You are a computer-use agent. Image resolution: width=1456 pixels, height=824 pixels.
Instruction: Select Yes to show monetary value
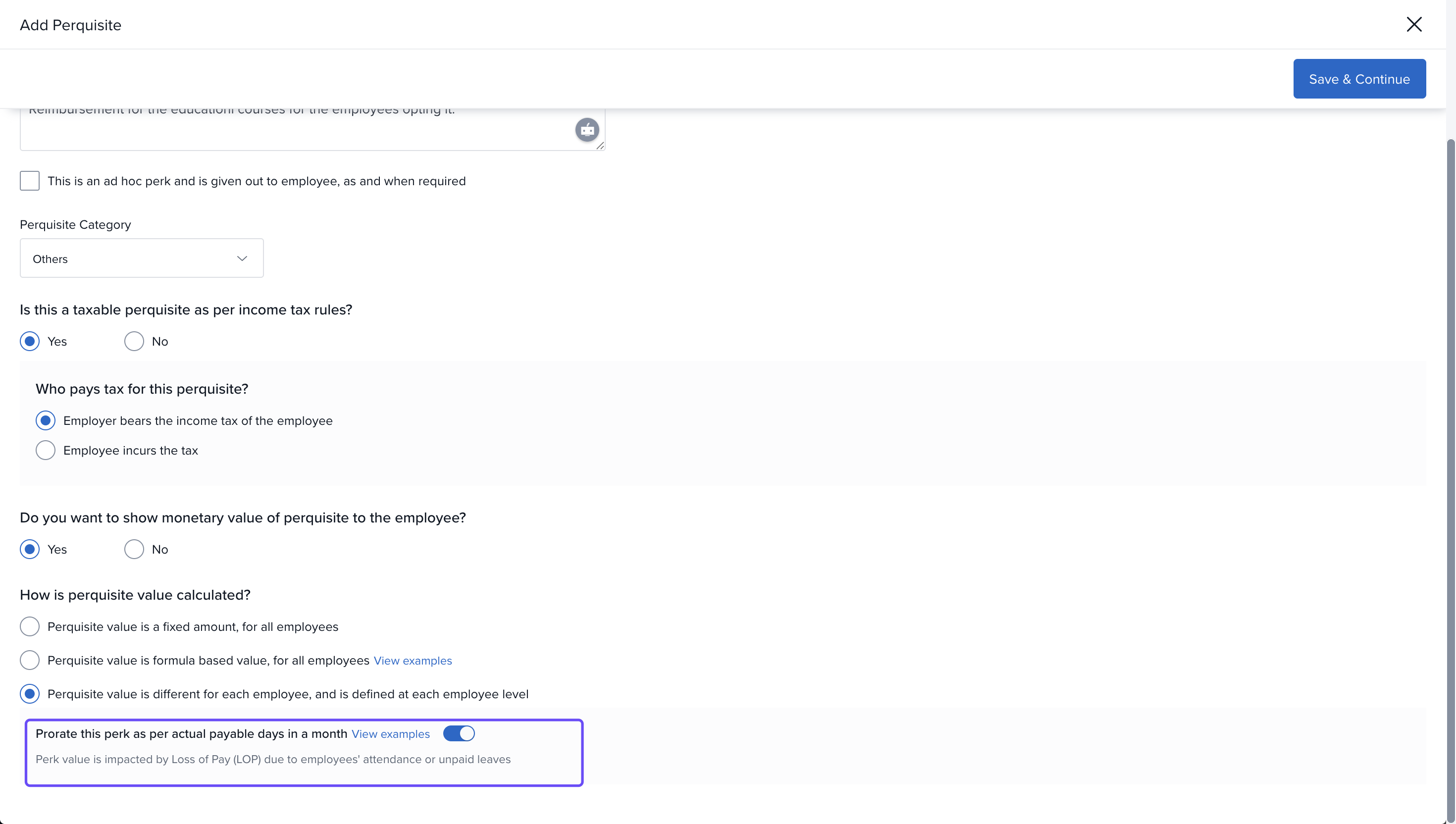pyautogui.click(x=29, y=550)
